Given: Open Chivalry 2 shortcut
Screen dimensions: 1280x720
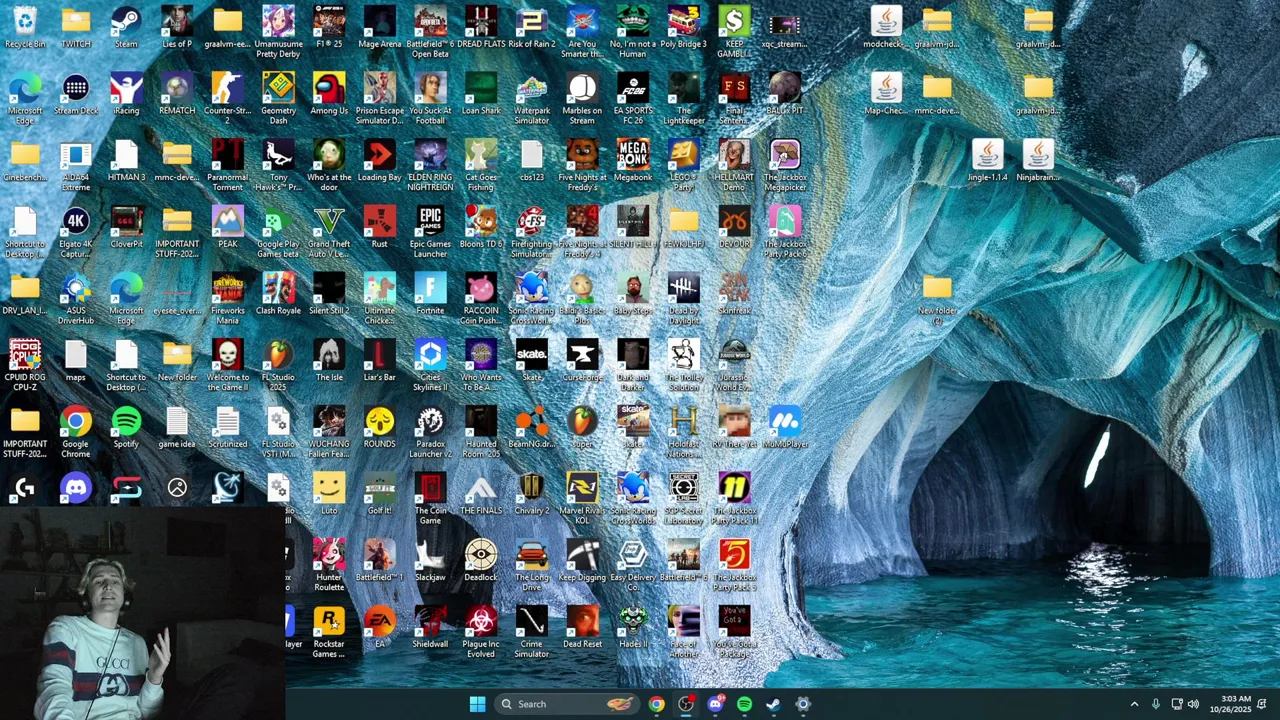Looking at the screenshot, I should [x=532, y=494].
